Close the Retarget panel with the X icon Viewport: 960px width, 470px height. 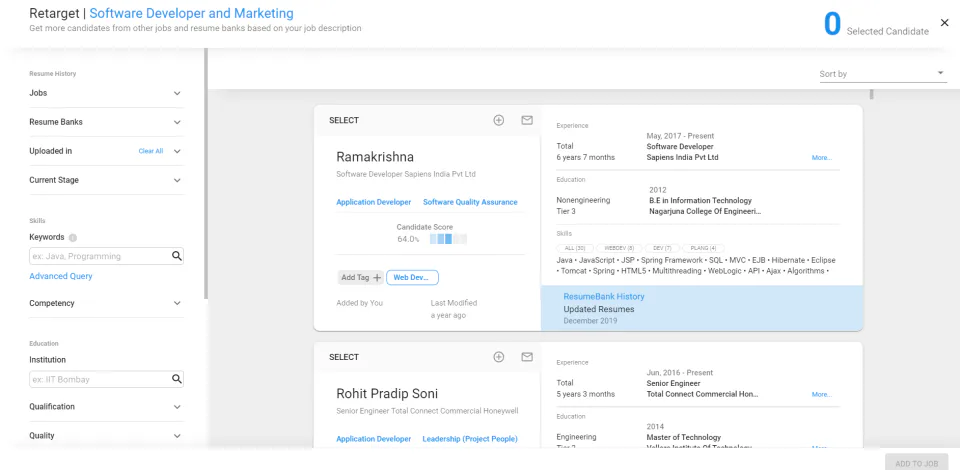coord(945,23)
